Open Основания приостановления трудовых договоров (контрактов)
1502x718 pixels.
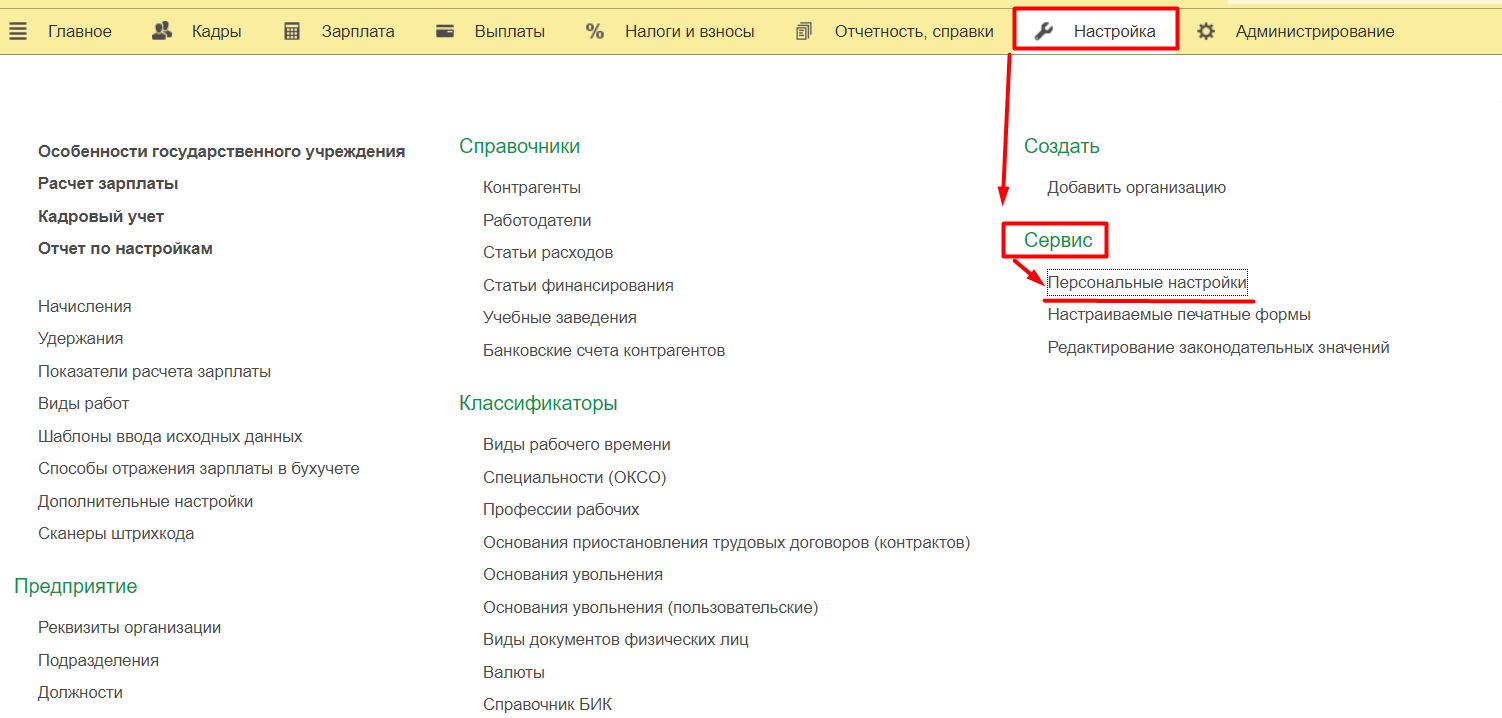pyautogui.click(x=727, y=542)
